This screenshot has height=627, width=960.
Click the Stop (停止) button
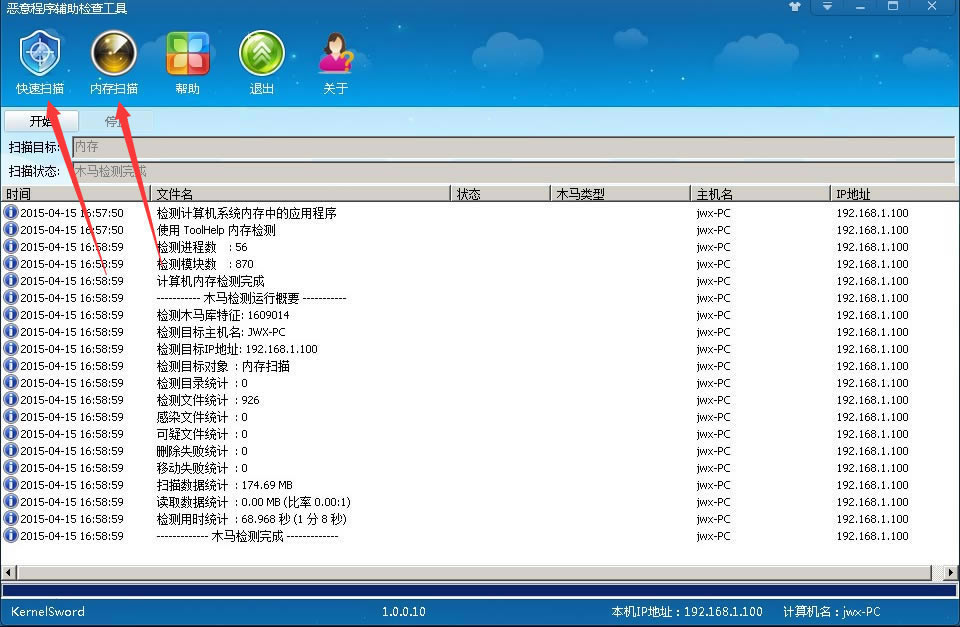(116, 121)
